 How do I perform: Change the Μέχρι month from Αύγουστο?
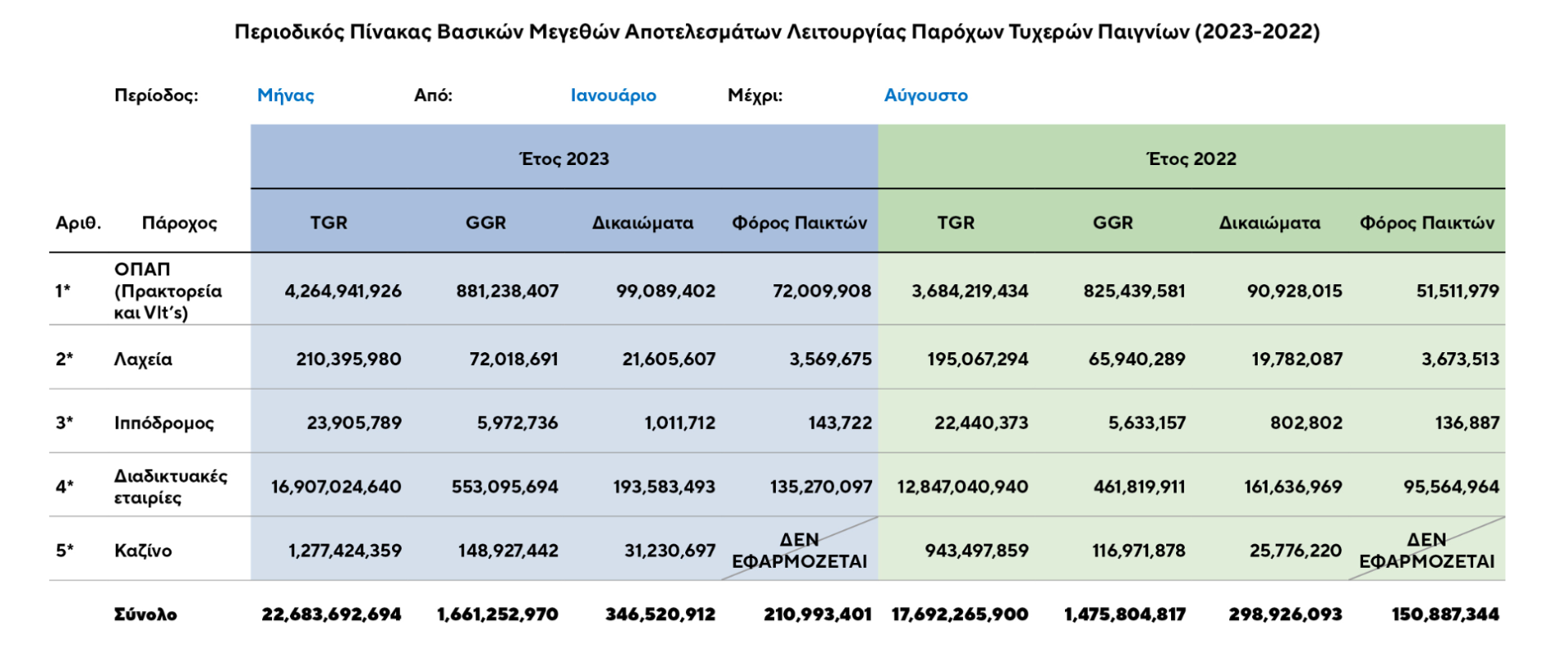925,96
